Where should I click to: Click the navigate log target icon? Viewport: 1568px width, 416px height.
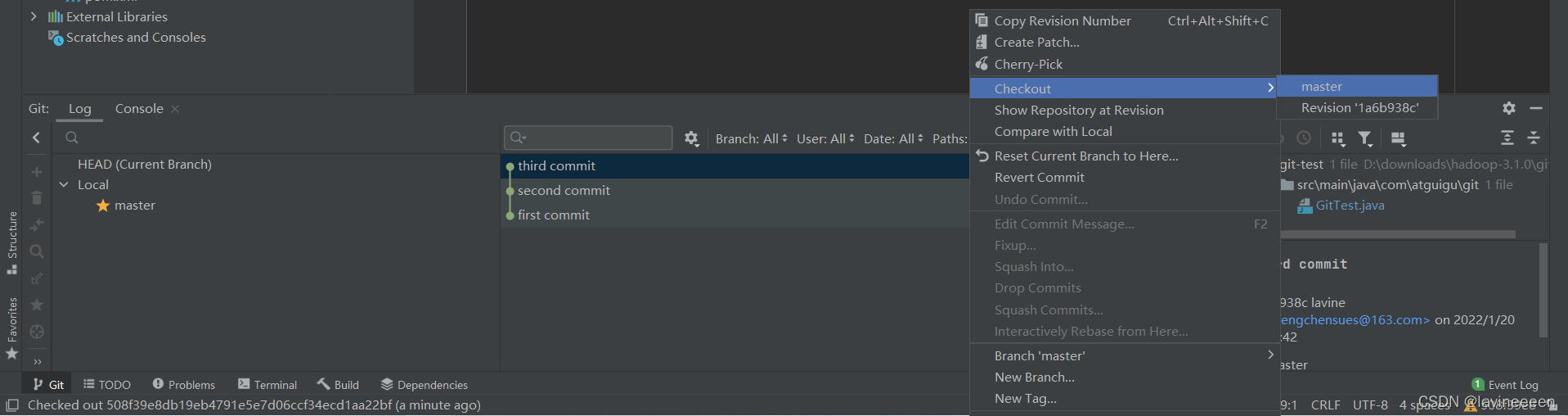click(x=36, y=332)
